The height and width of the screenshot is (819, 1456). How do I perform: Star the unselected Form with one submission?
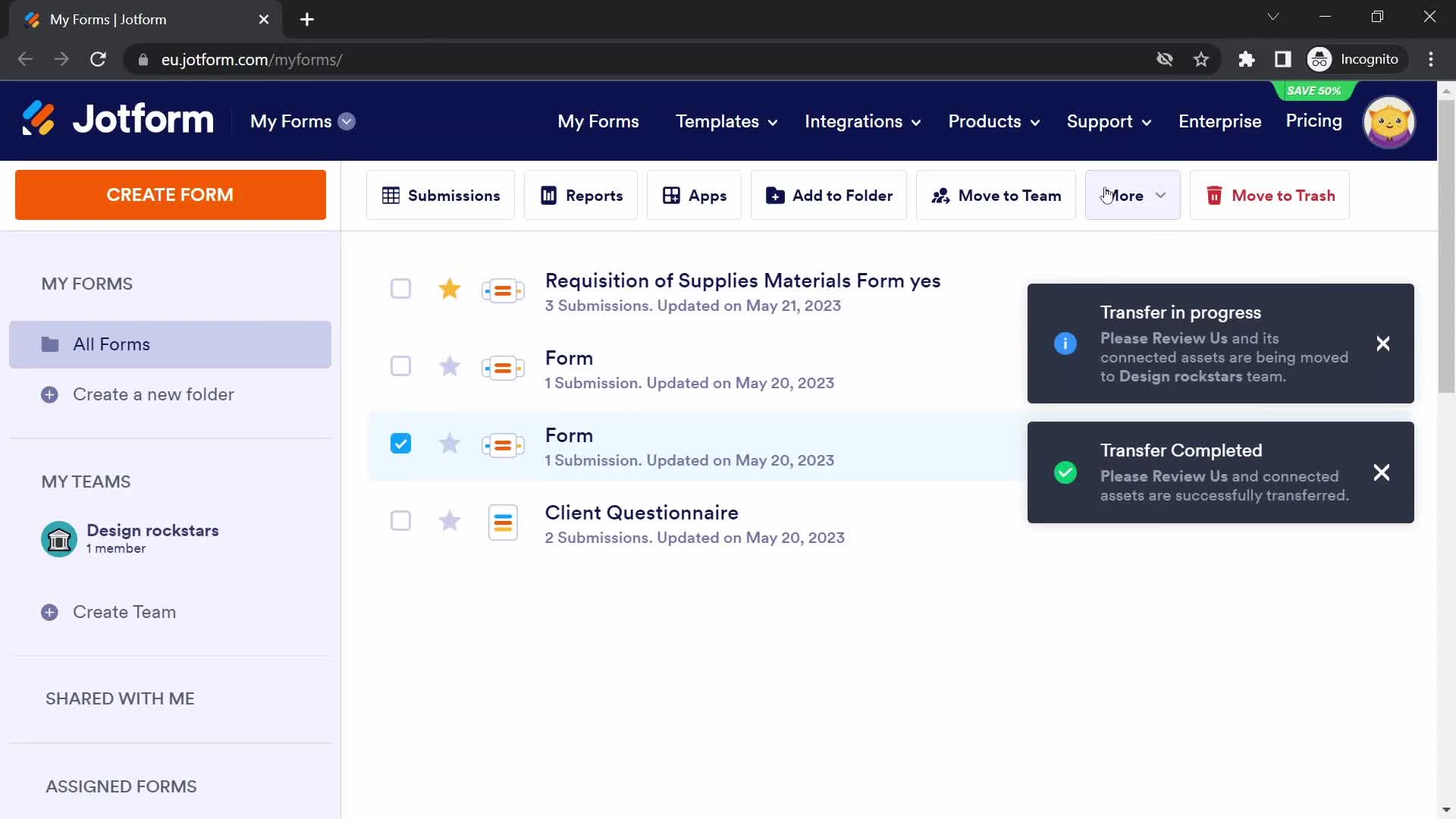pyautogui.click(x=450, y=366)
